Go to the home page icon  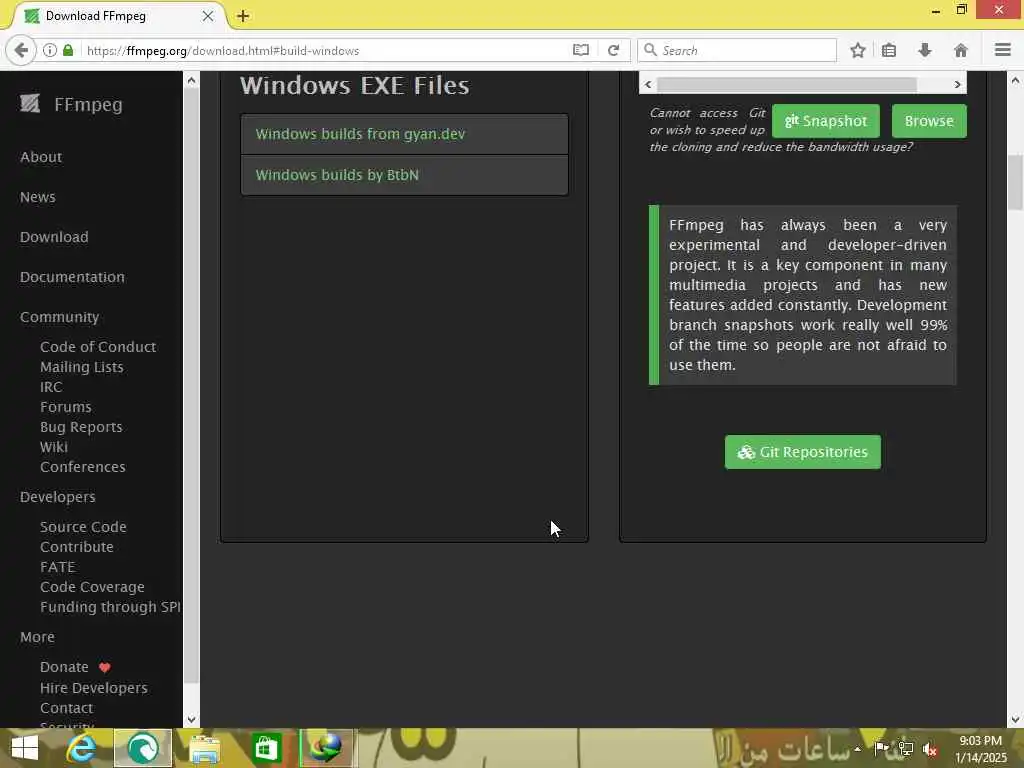point(961,50)
